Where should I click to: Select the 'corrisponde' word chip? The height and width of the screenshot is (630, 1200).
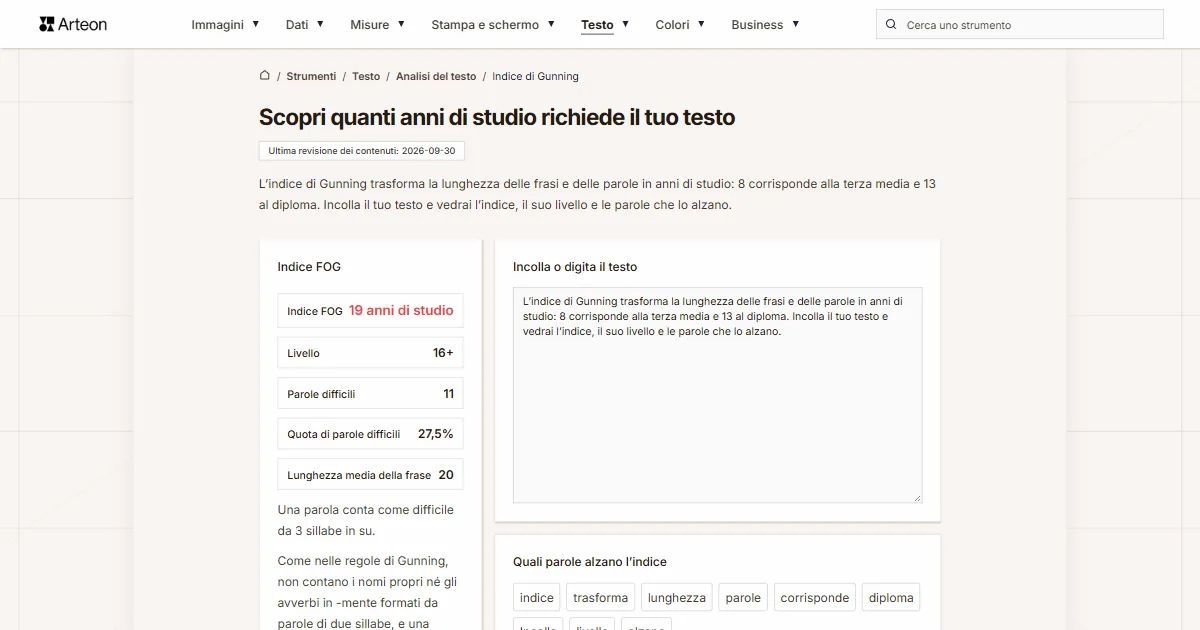point(815,598)
